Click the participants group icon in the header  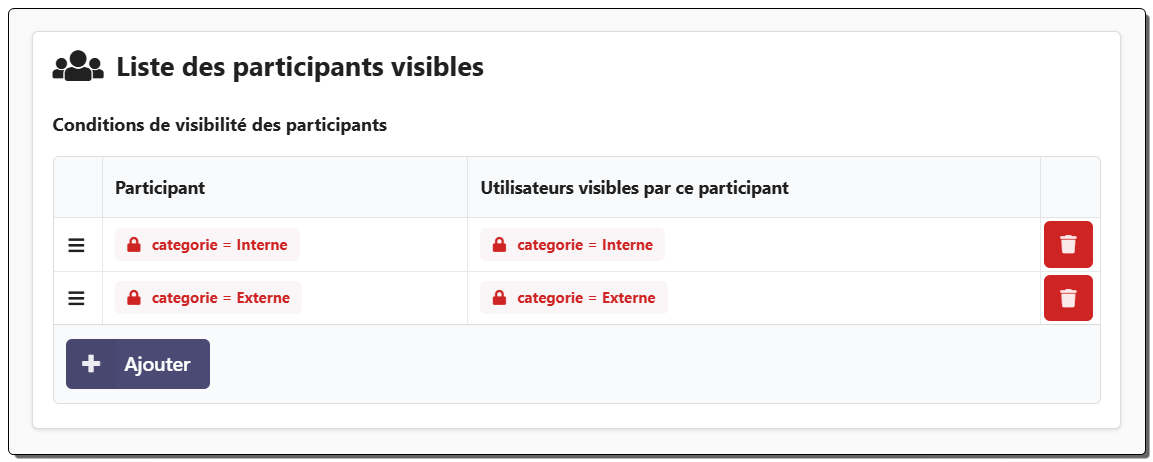(x=78, y=67)
